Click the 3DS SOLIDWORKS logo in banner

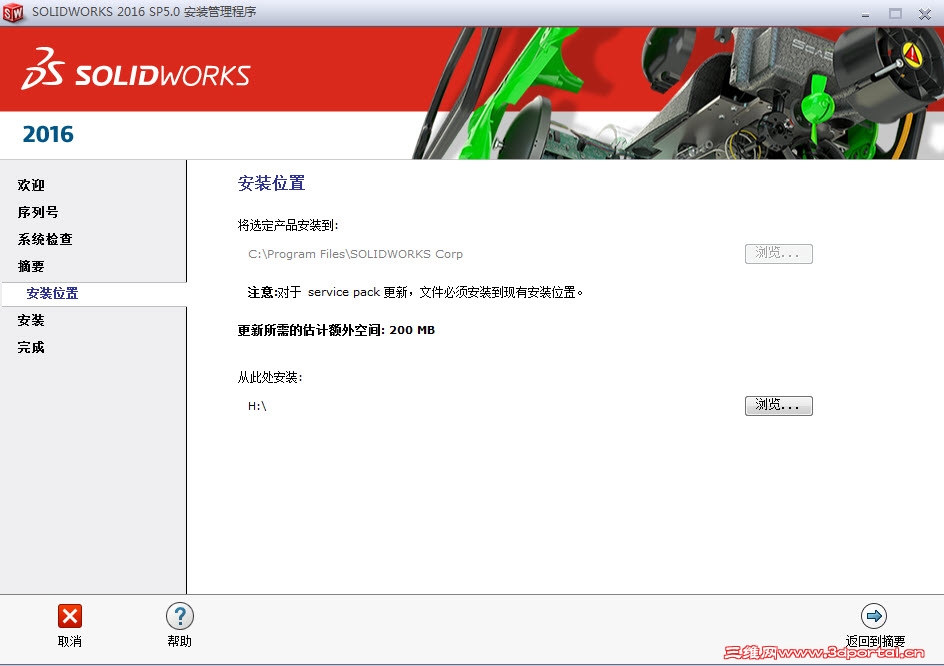[136, 70]
